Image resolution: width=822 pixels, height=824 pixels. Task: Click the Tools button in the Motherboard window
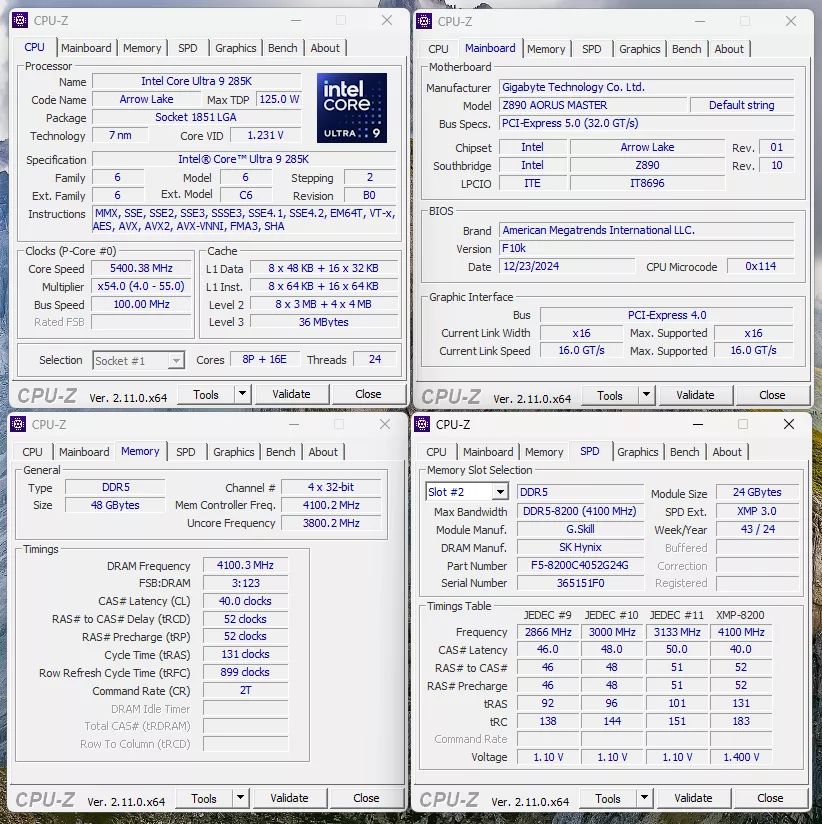610,395
